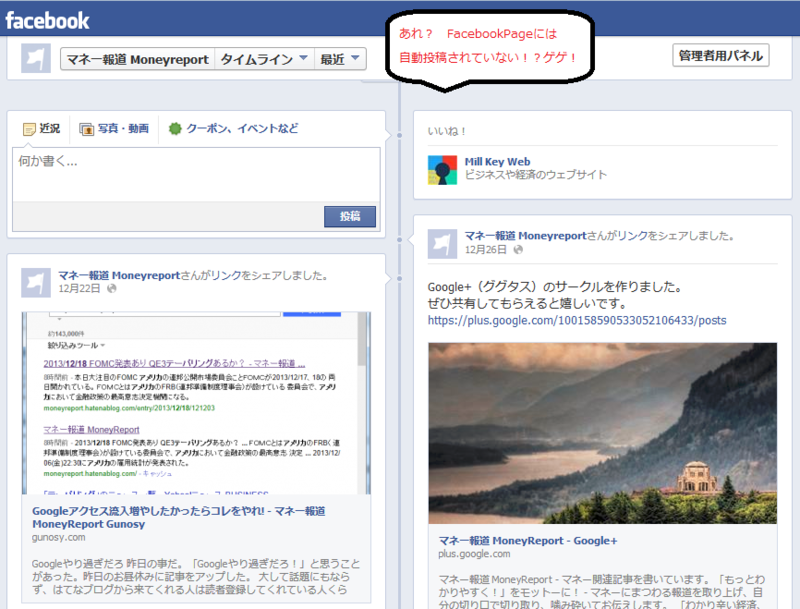The height and width of the screenshot is (609, 800).
Task: Click the gunosy.com domain text
Action: point(59,538)
